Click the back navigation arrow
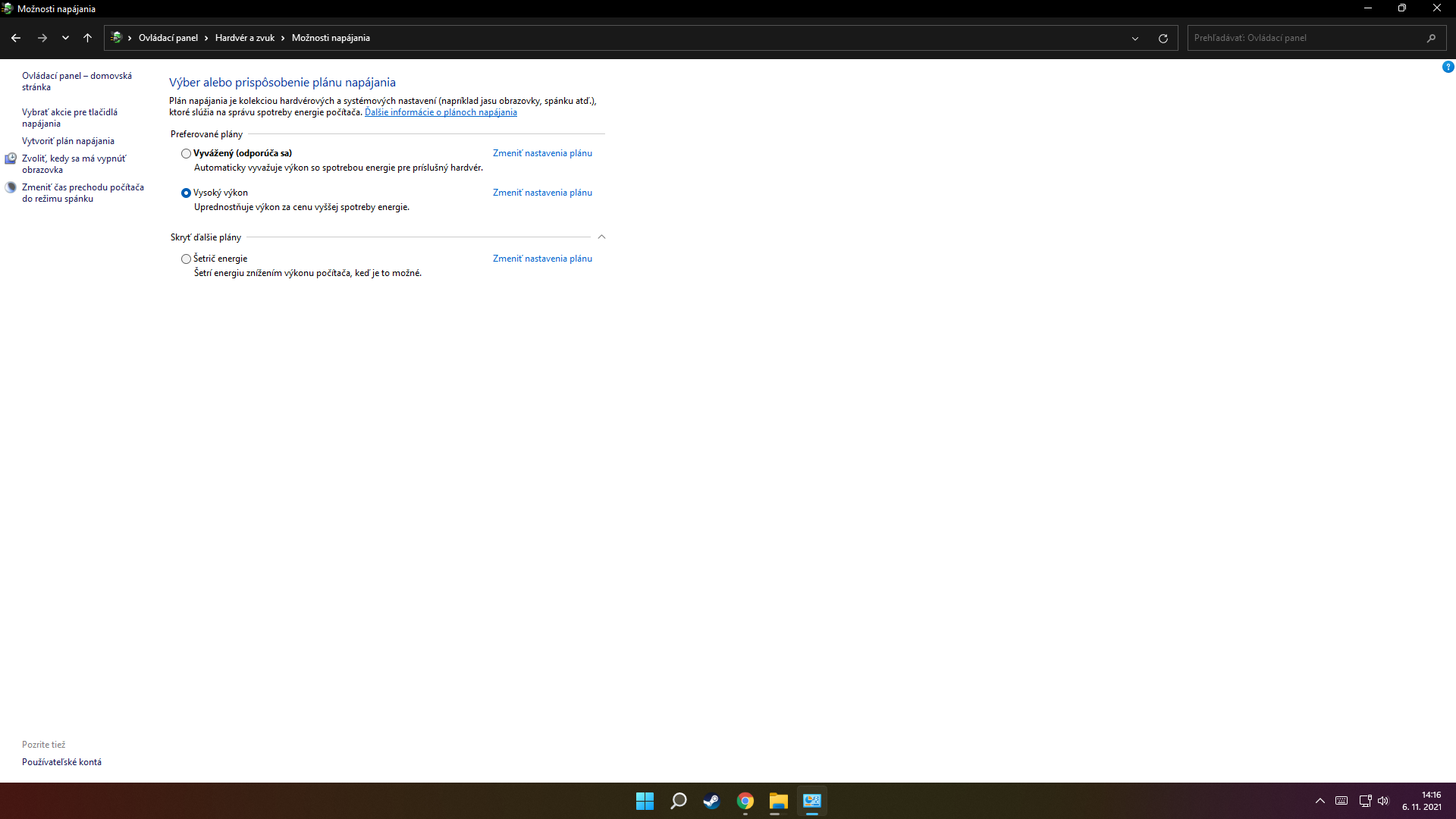 pyautogui.click(x=16, y=38)
